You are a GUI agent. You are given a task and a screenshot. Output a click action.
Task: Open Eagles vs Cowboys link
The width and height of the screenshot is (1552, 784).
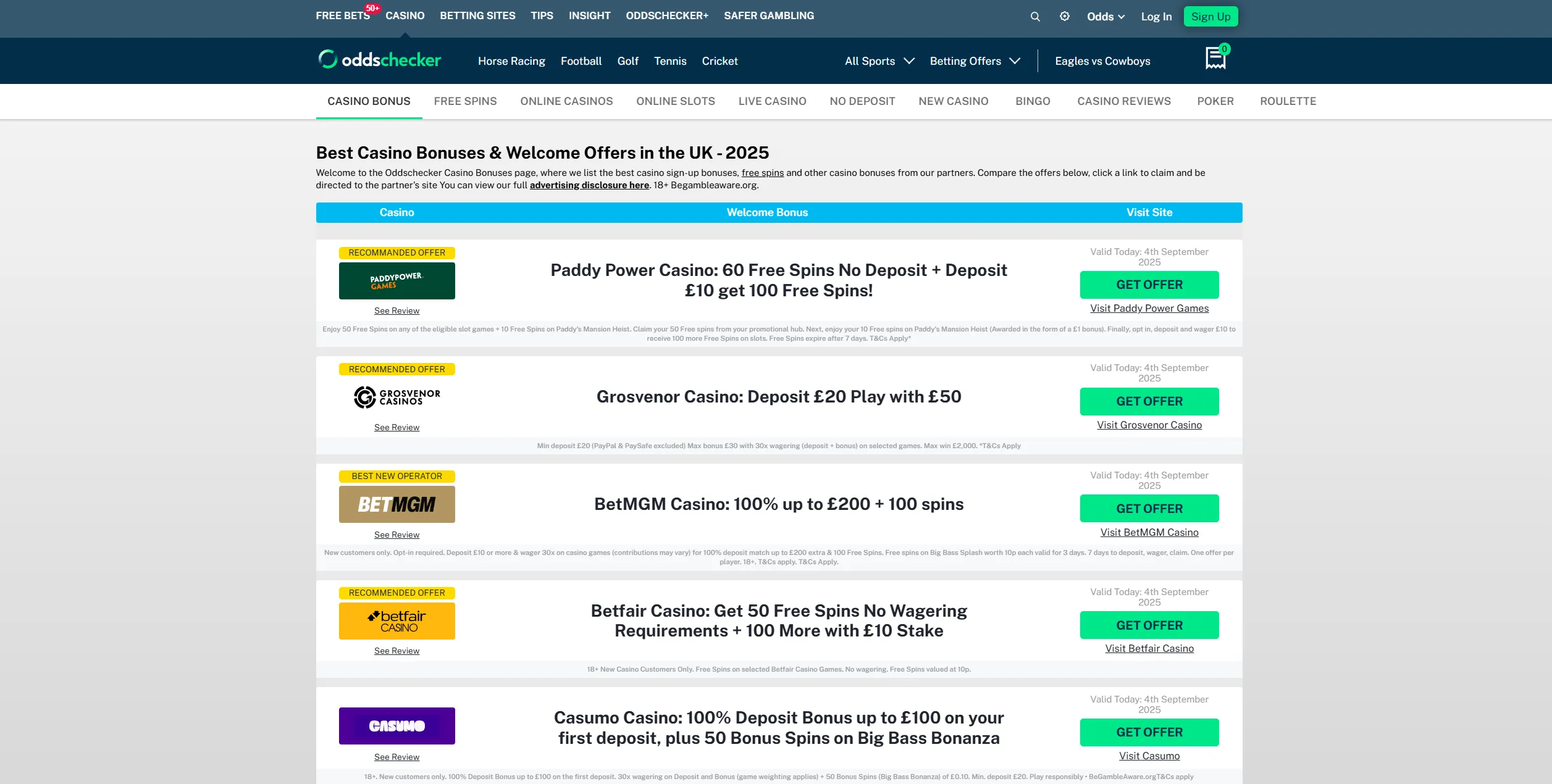click(1102, 60)
